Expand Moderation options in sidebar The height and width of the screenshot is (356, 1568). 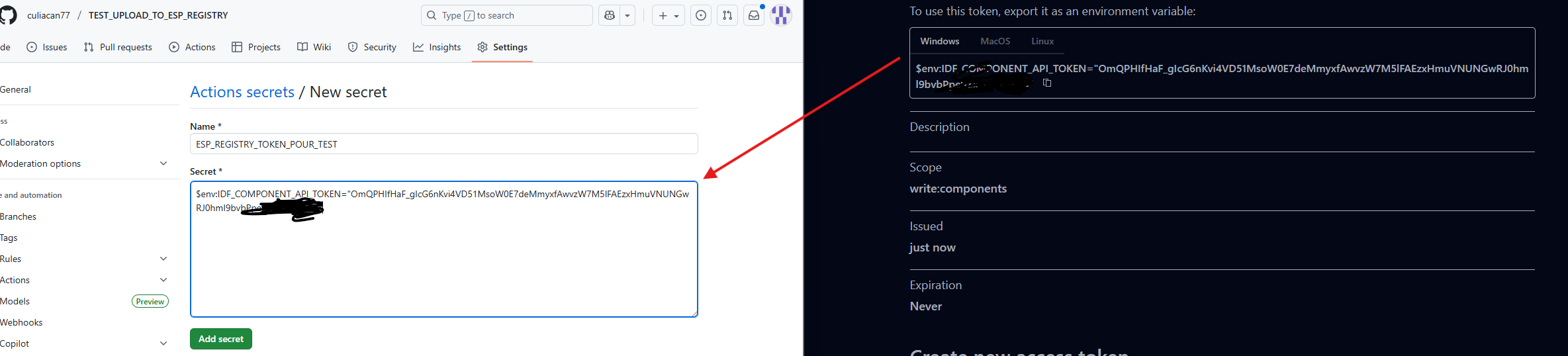(163, 163)
